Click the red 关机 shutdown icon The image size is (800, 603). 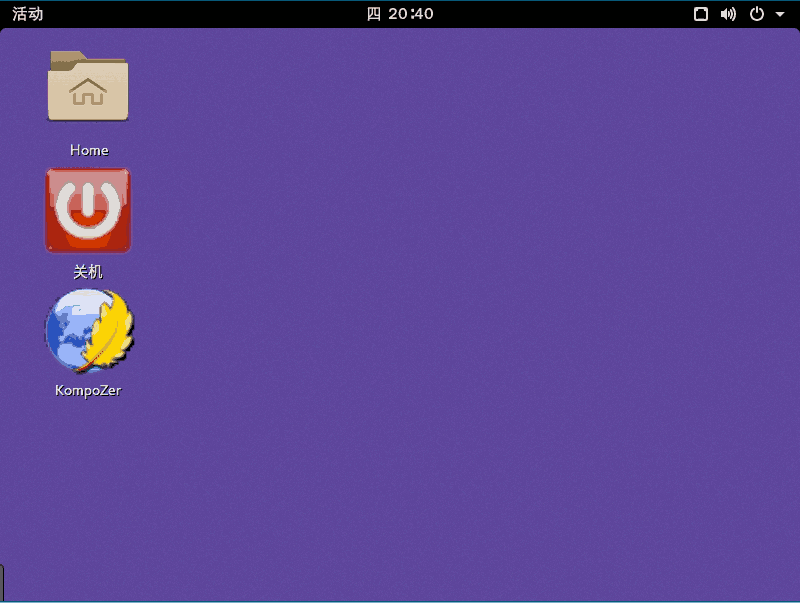pyautogui.click(x=88, y=210)
